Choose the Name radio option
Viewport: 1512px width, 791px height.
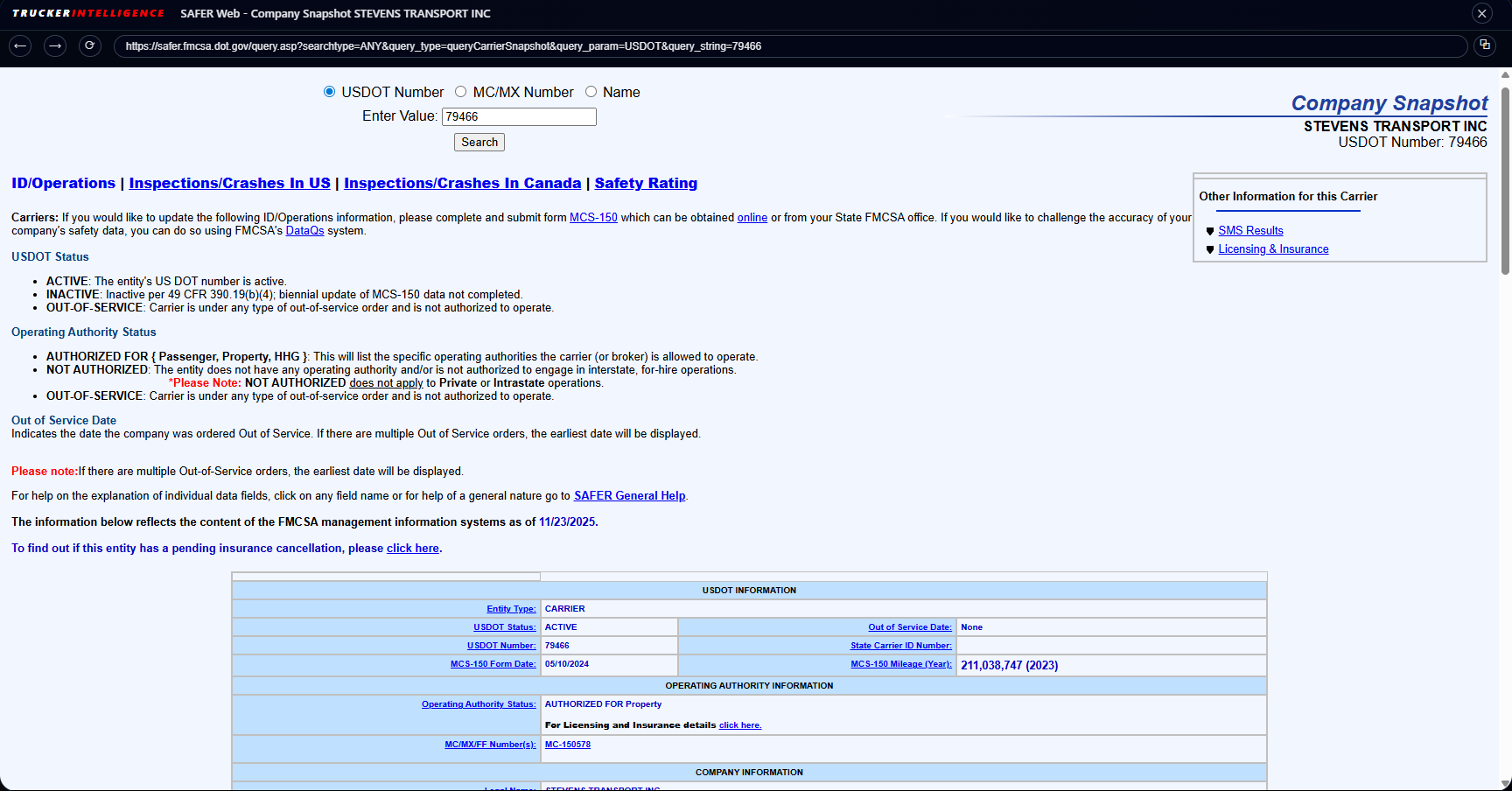591,92
